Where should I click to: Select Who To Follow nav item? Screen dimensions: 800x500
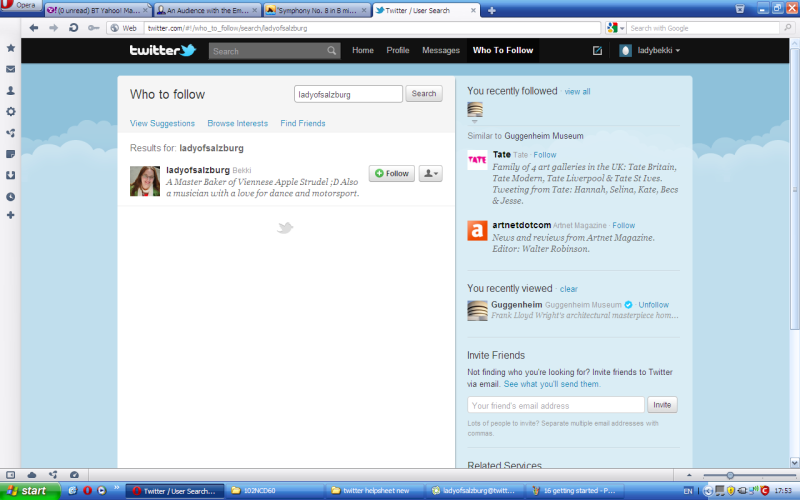[x=503, y=51]
